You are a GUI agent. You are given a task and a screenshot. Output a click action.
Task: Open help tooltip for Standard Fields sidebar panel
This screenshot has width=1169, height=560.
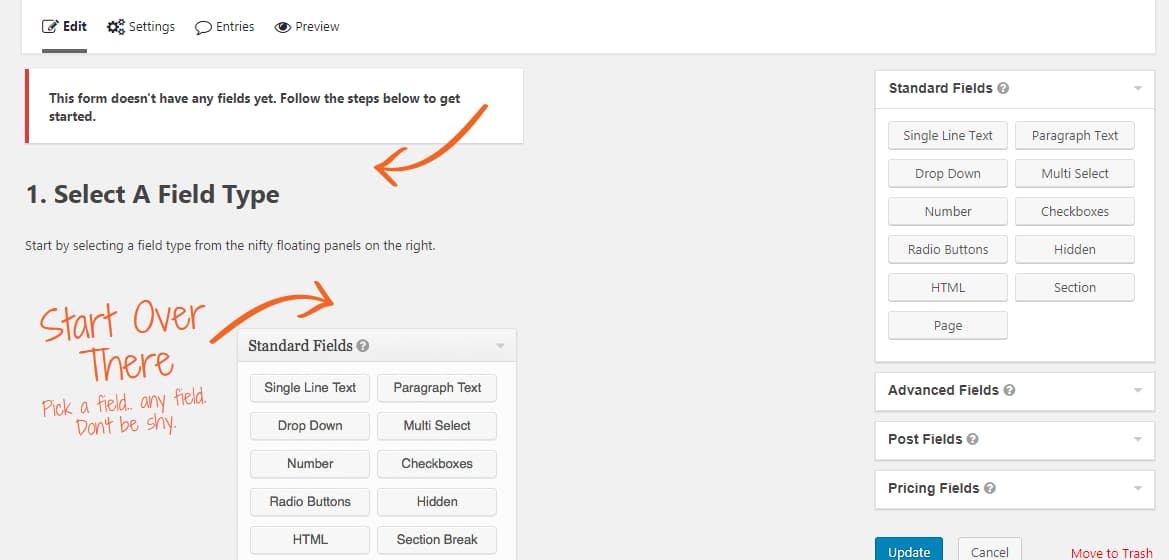(1003, 88)
